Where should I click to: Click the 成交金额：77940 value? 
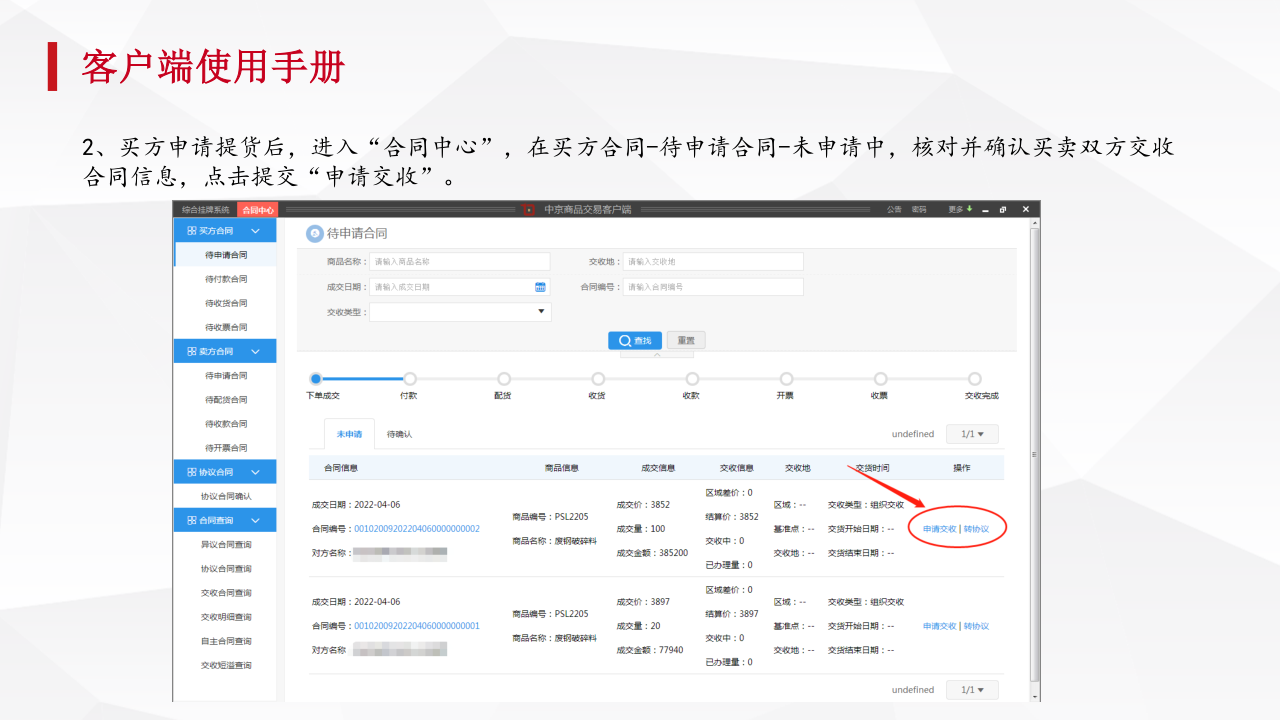click(x=650, y=650)
